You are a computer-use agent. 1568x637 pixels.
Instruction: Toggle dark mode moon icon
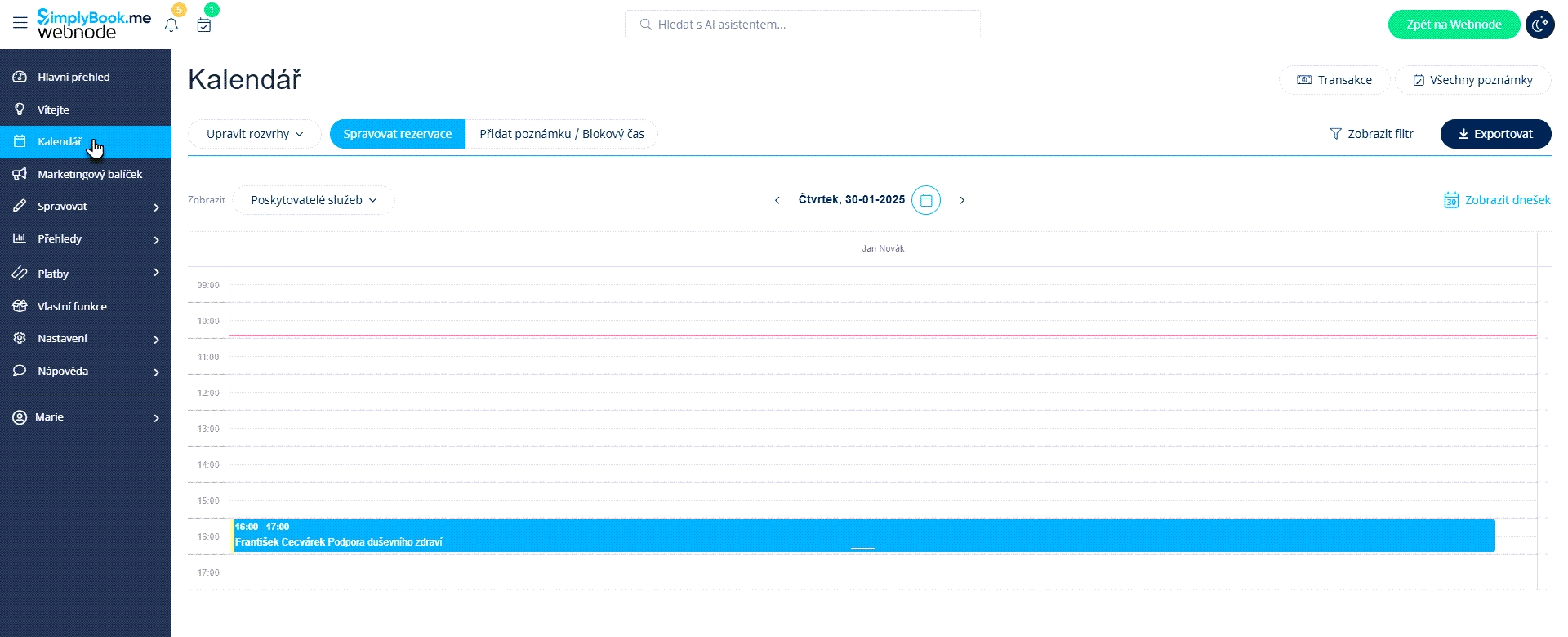coord(1539,24)
